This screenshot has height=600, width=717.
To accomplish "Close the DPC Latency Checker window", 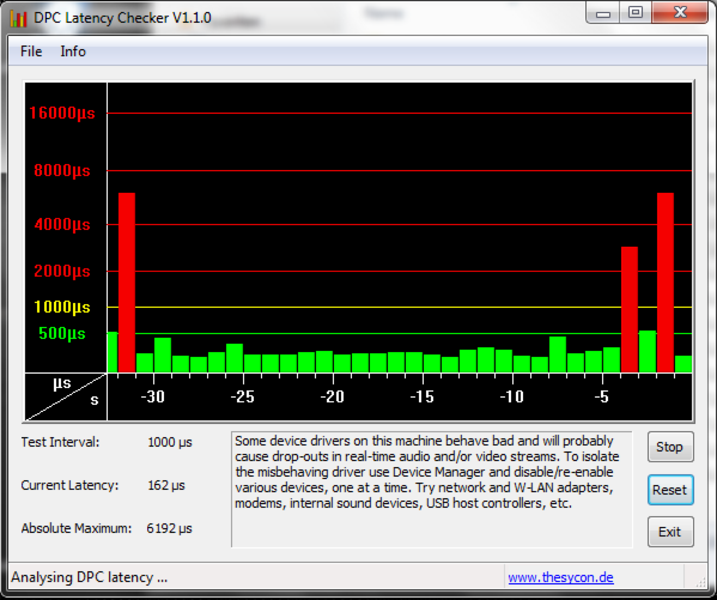I will click(x=680, y=12).
